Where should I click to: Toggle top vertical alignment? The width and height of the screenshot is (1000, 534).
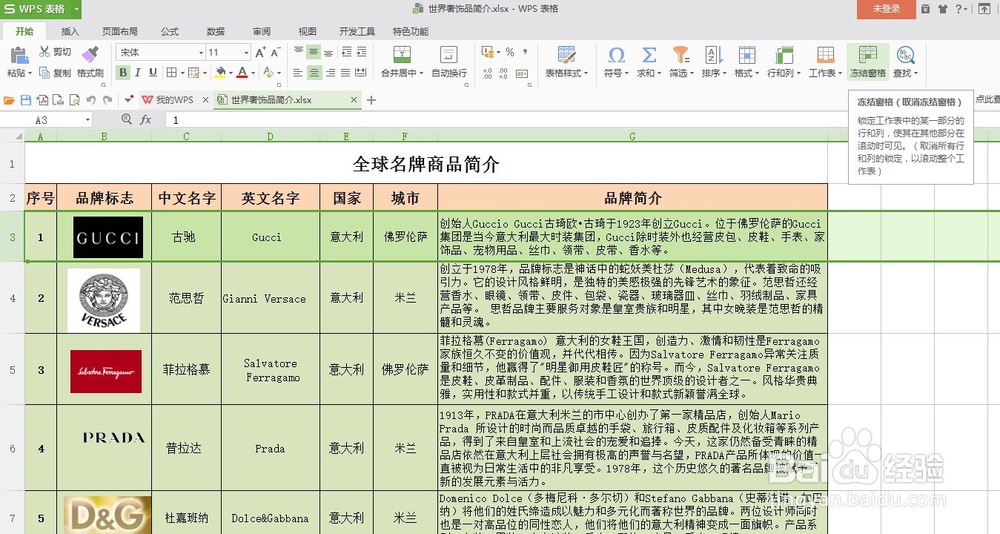click(x=298, y=52)
